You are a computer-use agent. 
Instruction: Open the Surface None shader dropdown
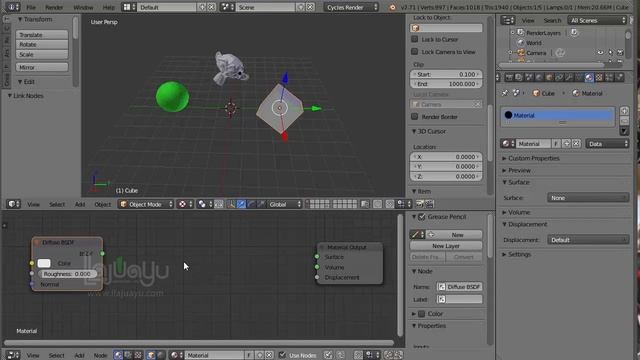(588, 198)
